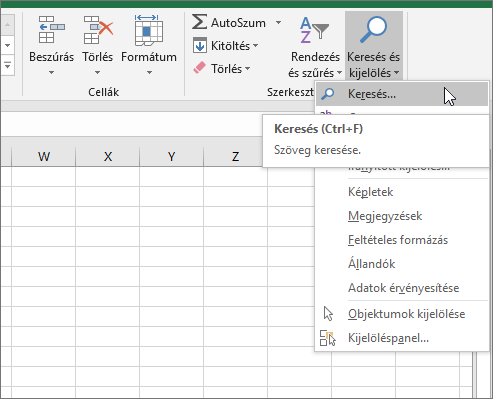Open the Formátum dropdown arrow
Image resolution: width=493 pixels, height=399 pixels.
[149, 72]
